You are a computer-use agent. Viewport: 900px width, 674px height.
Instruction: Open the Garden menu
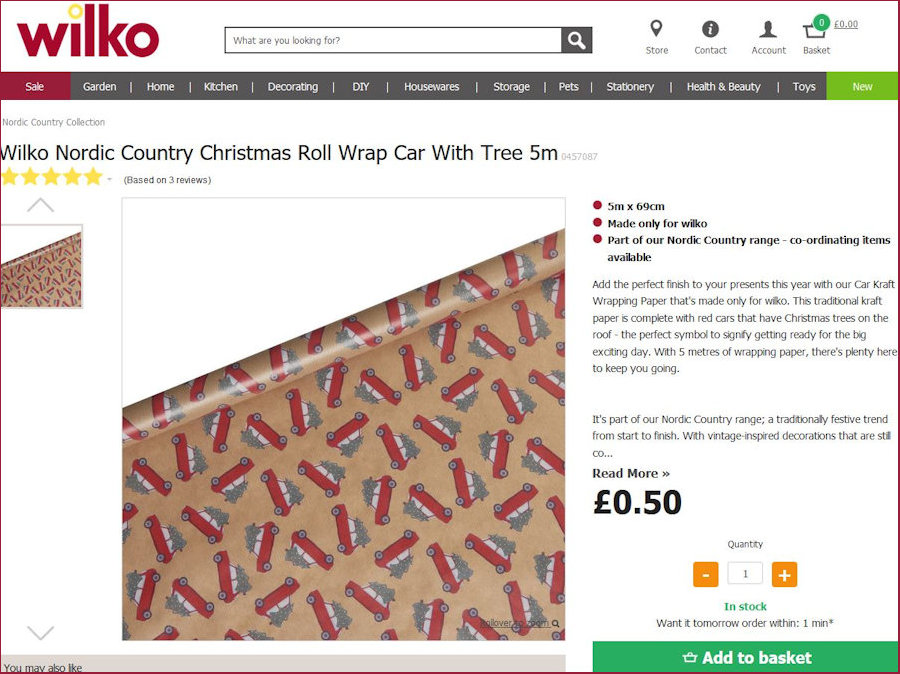pyautogui.click(x=99, y=87)
